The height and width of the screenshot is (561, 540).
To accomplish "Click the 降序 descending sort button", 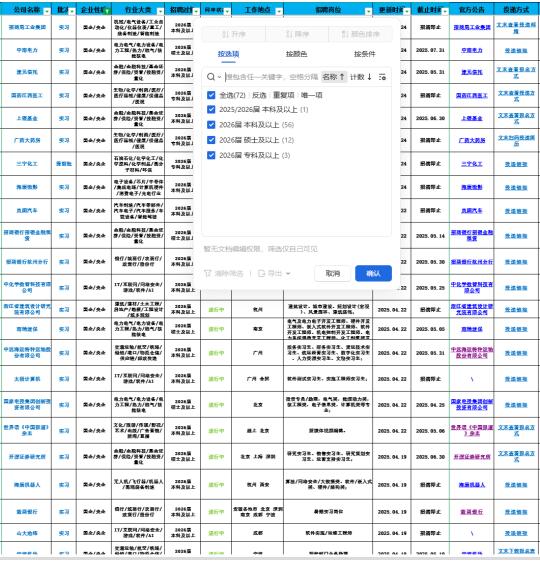I will pos(297,34).
